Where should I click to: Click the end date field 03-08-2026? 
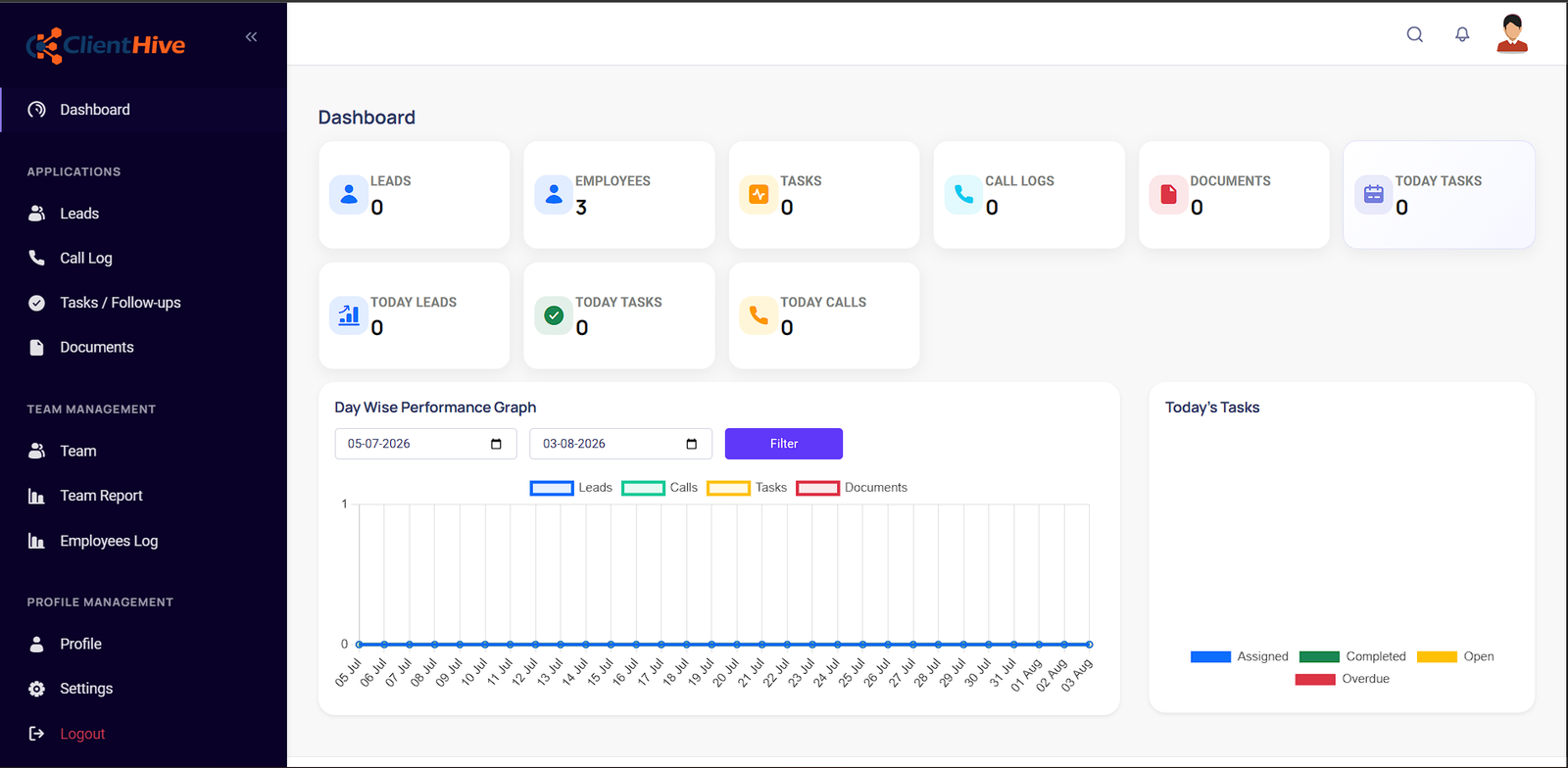620,444
